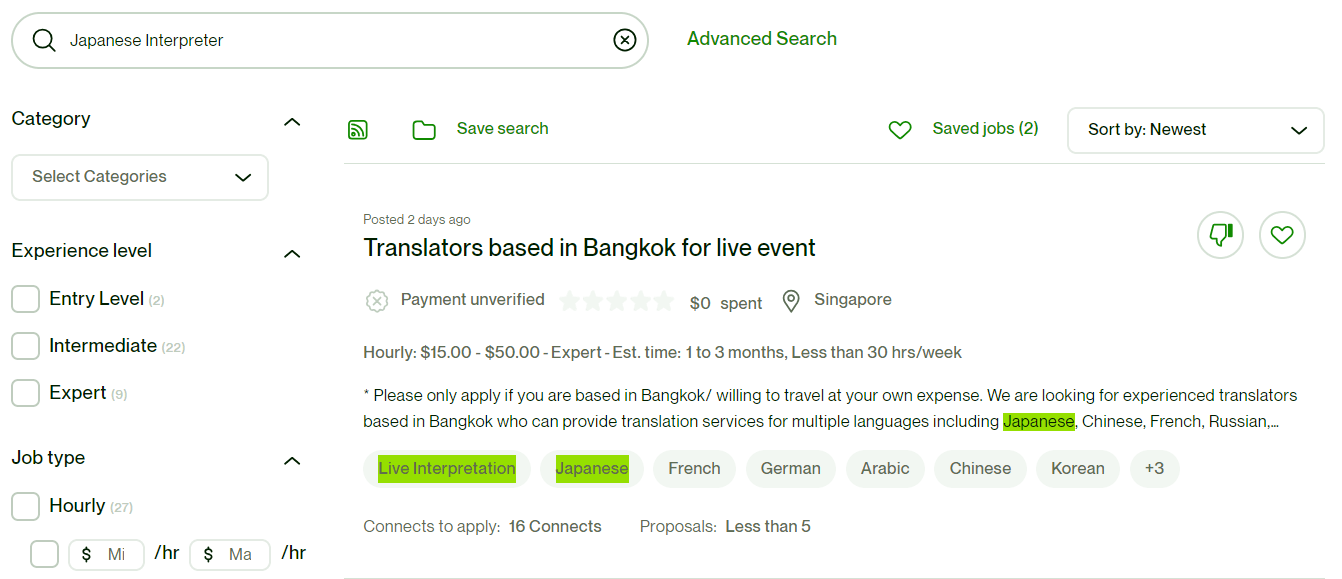The width and height of the screenshot is (1342, 579).
Task: Click the magnifying glass search icon
Action: coord(44,40)
